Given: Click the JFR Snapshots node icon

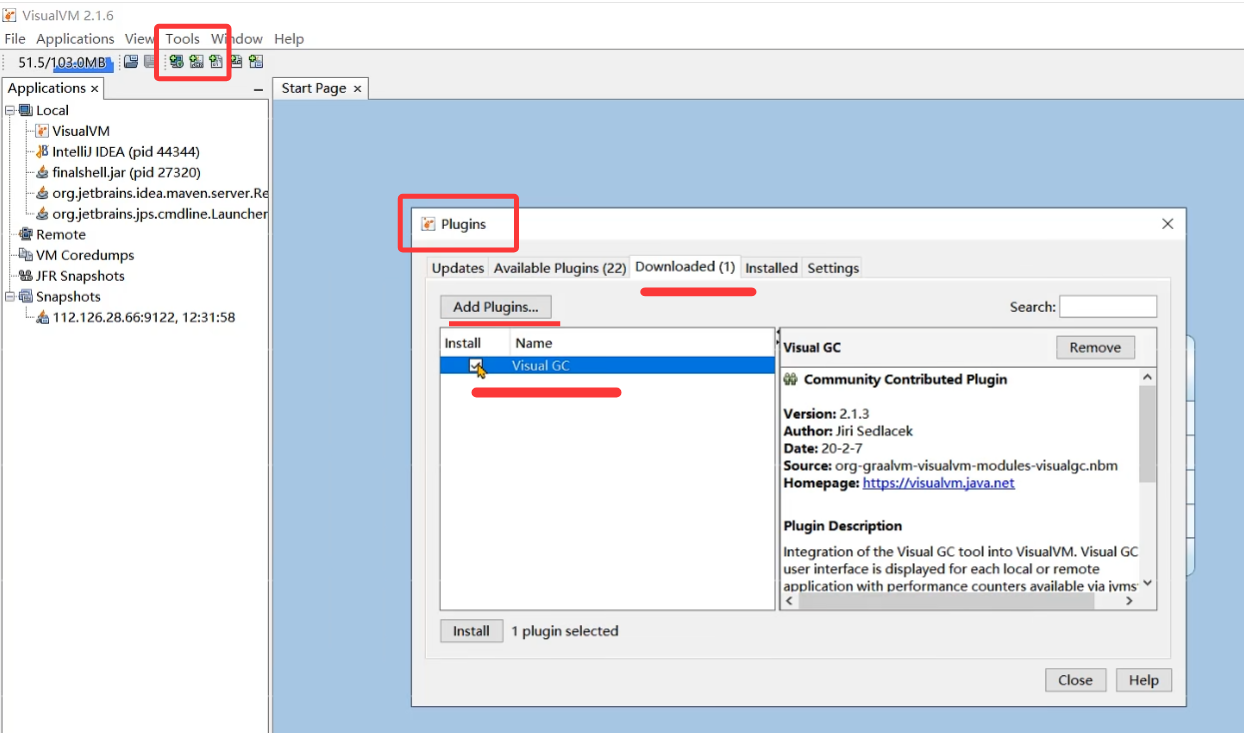Looking at the screenshot, I should 25,276.
